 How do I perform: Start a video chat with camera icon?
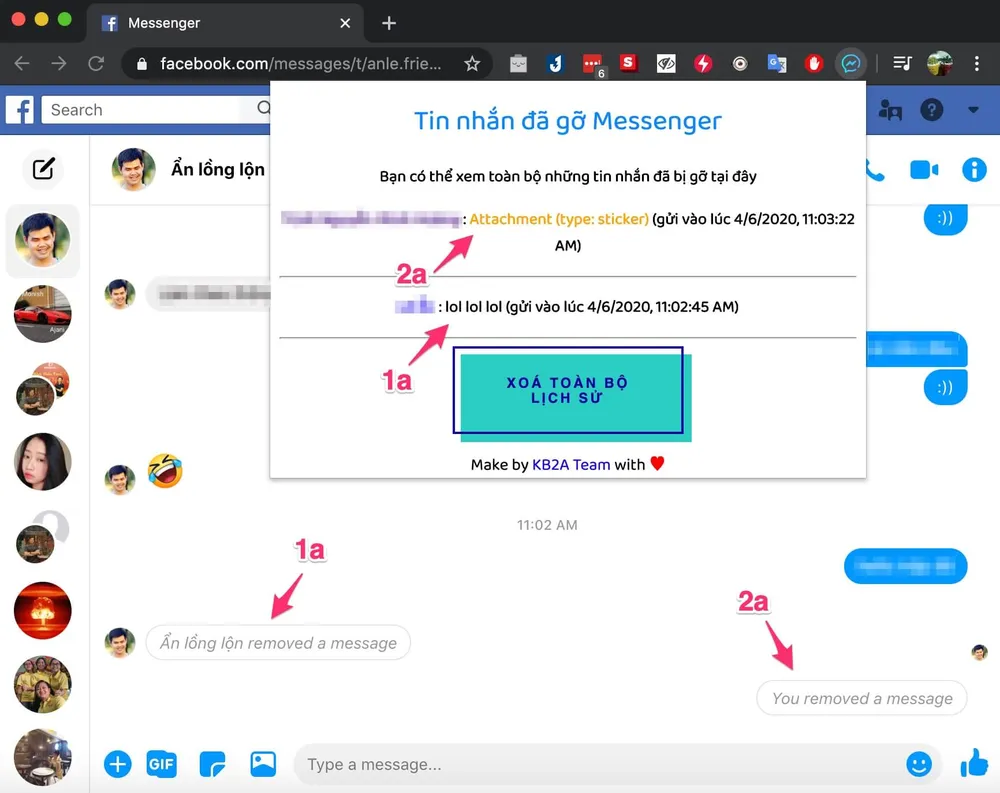(924, 170)
